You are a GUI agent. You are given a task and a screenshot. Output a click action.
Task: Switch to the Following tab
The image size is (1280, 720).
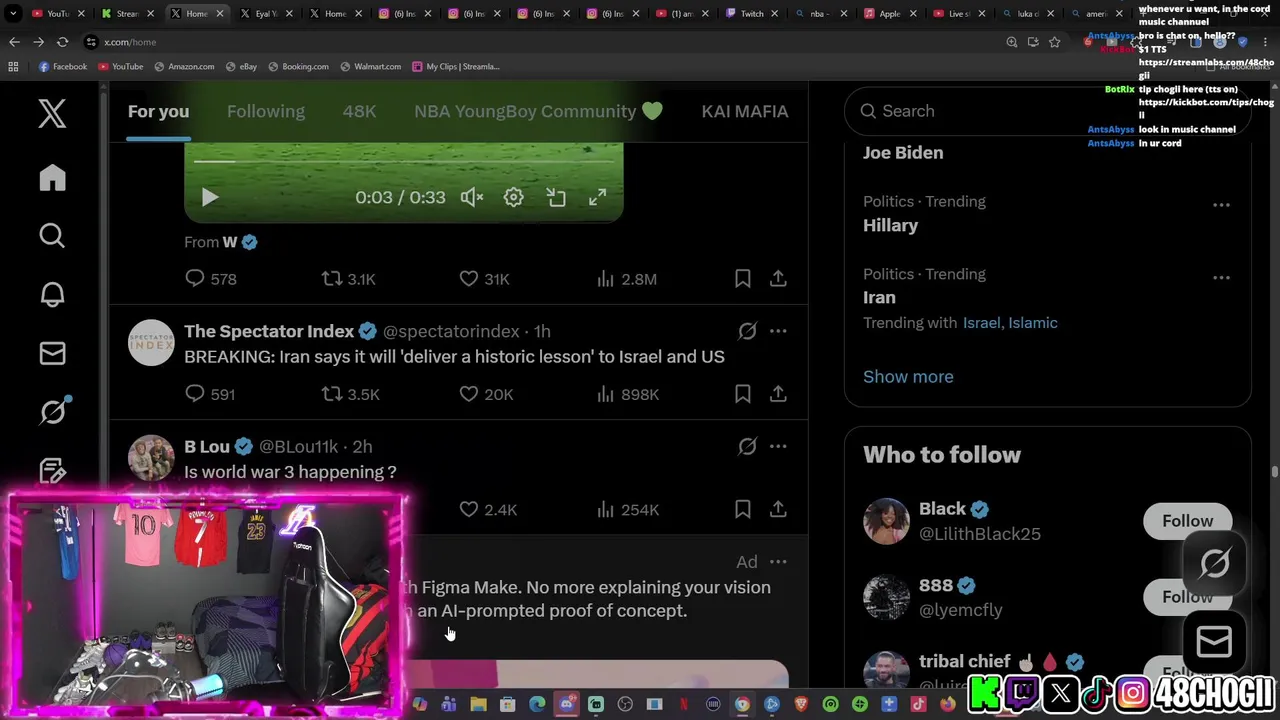265,111
